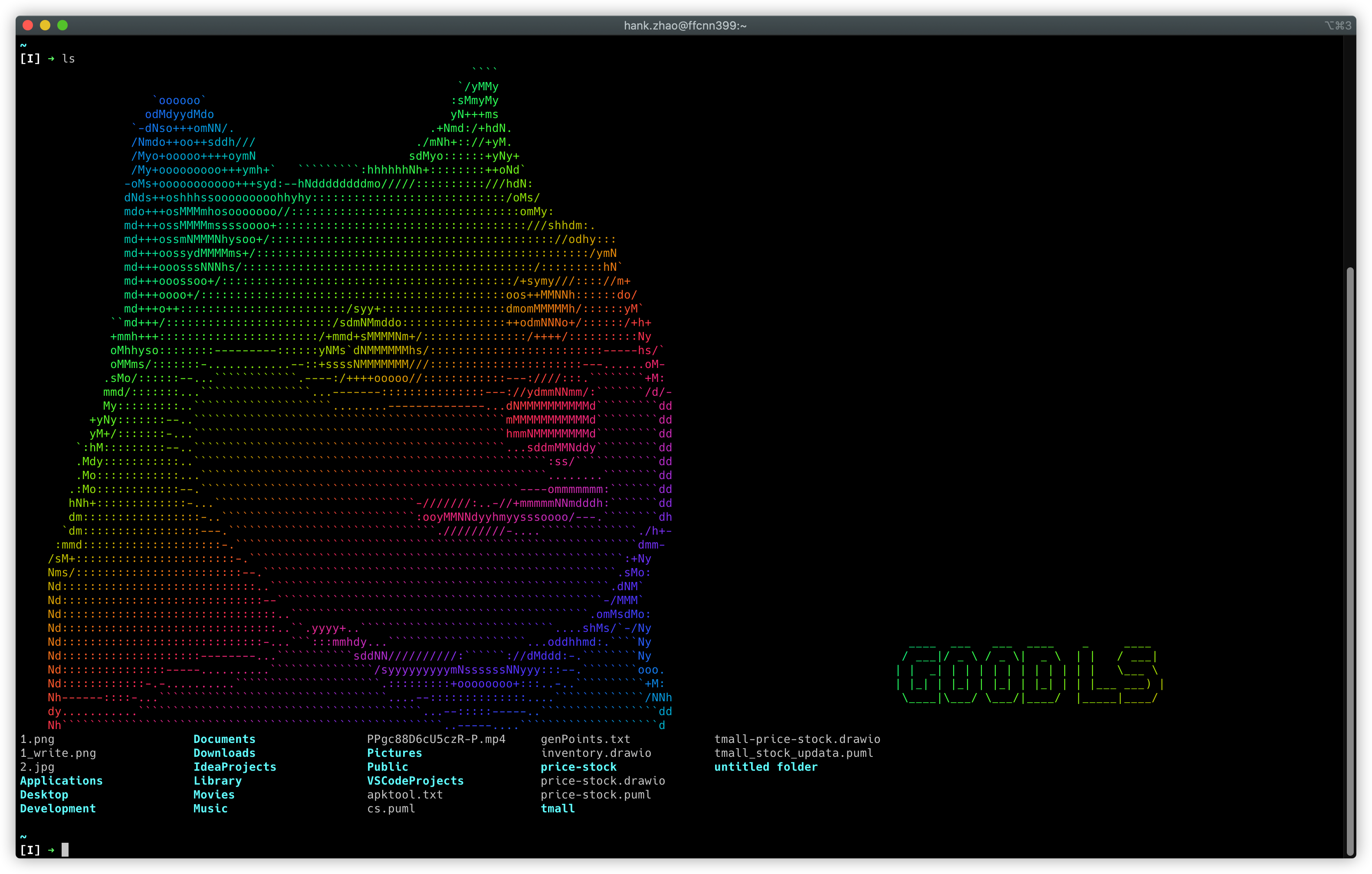This screenshot has width=1372, height=874.
Task: Click the genPoints.txt file
Action: tap(585, 739)
